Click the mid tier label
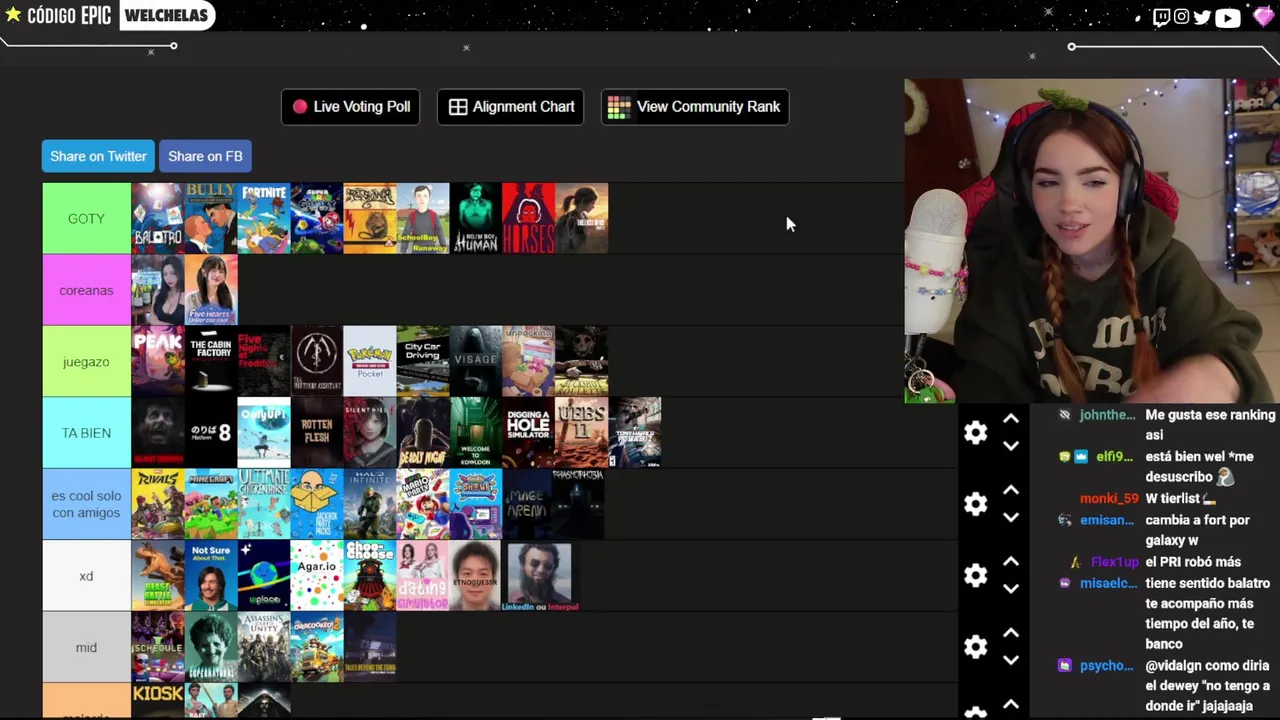1280x720 pixels. [x=86, y=647]
